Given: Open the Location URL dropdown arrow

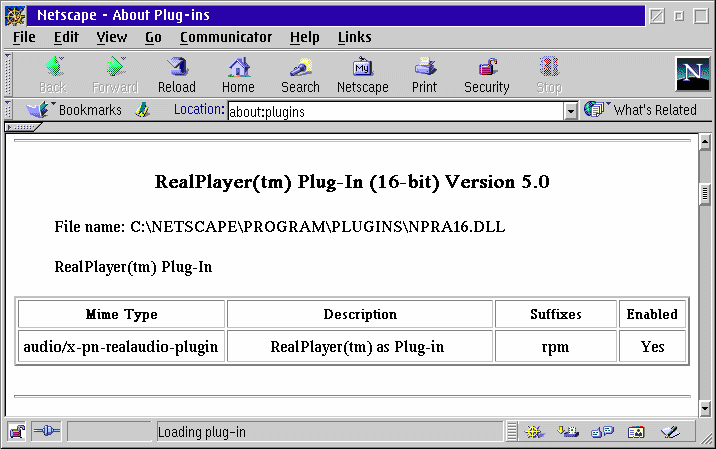Looking at the screenshot, I should pos(570,111).
